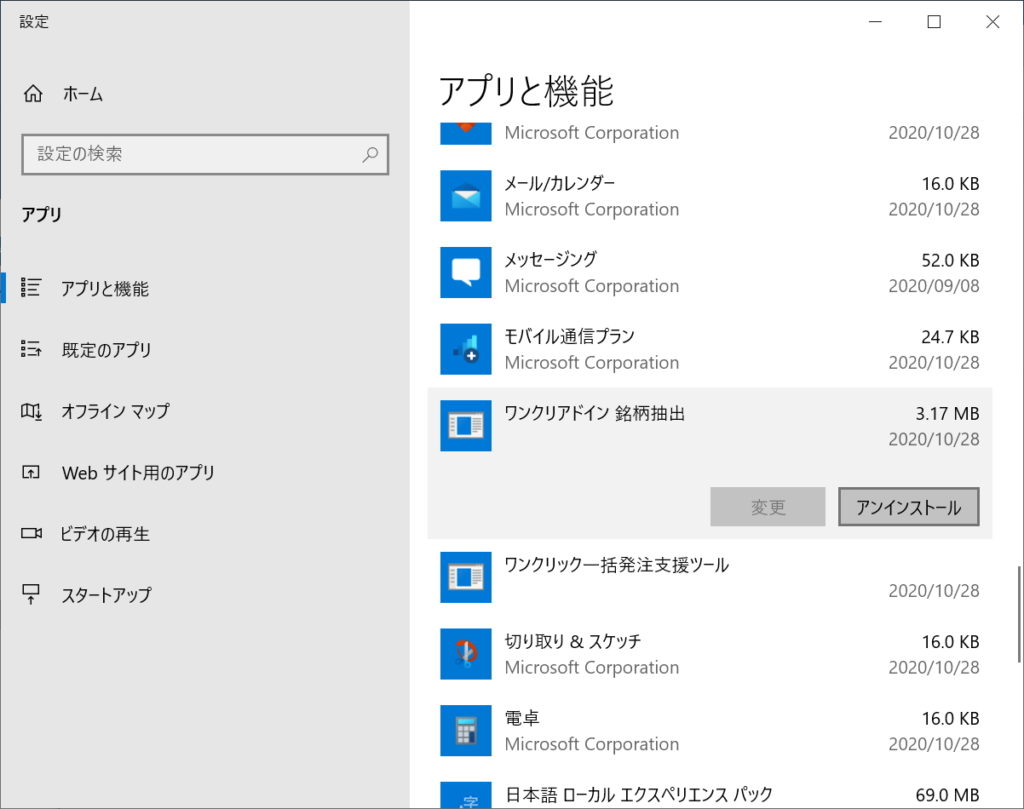Click the 2020/09/08 install date
Viewport: 1024px width, 809px height.
pos(934,286)
